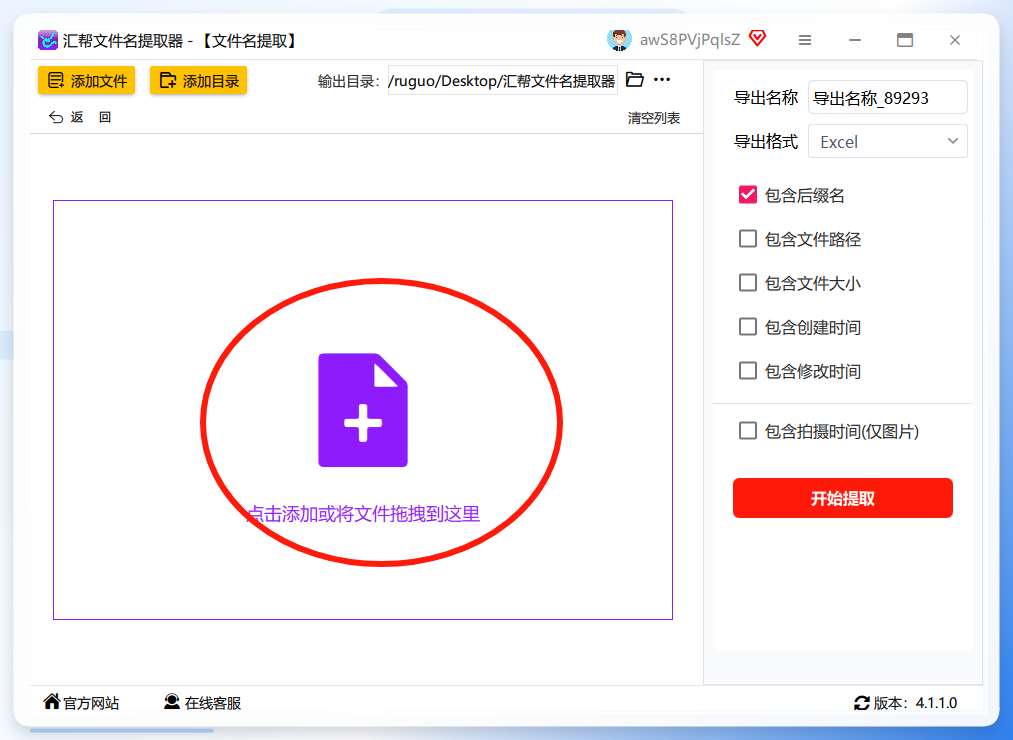Click the home icon for official website

52,701
